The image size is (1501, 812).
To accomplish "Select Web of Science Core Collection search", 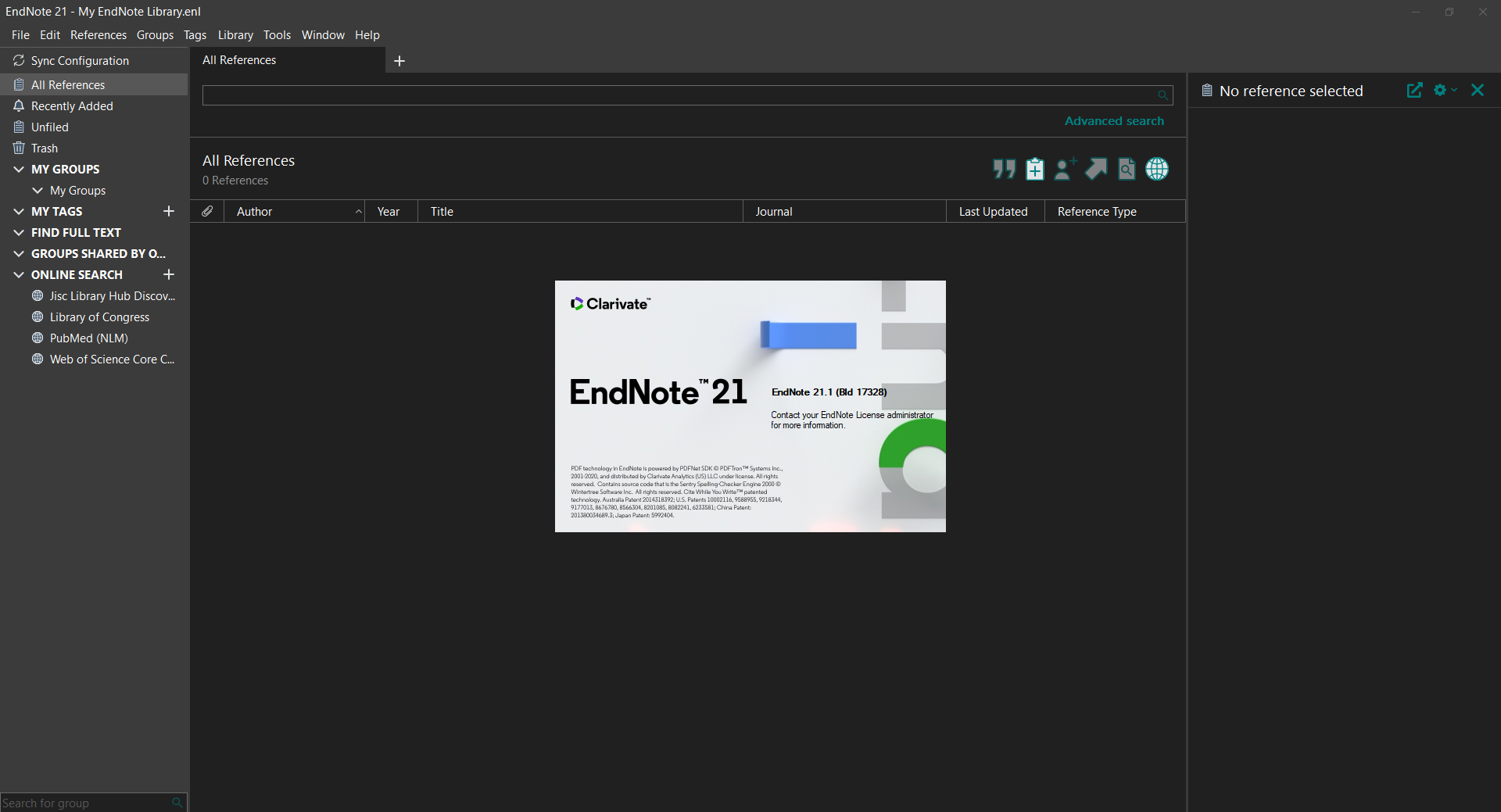I will pyautogui.click(x=103, y=359).
